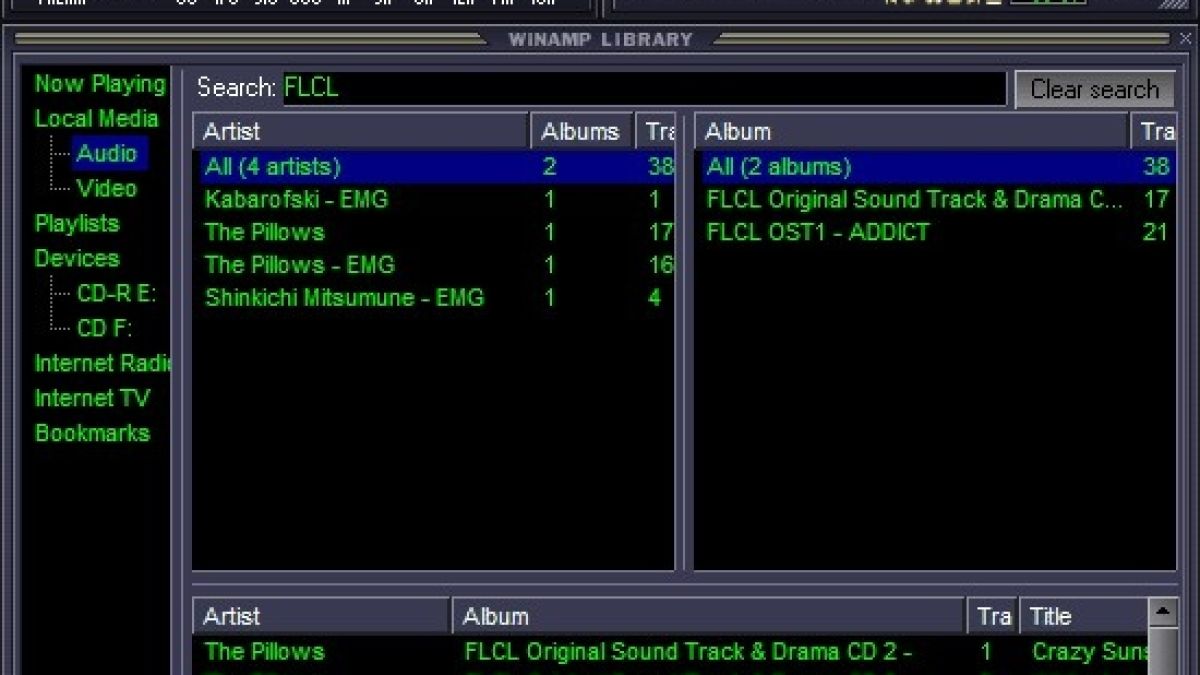
Task: Click the Crazy Suns title cell
Action: click(x=1090, y=652)
